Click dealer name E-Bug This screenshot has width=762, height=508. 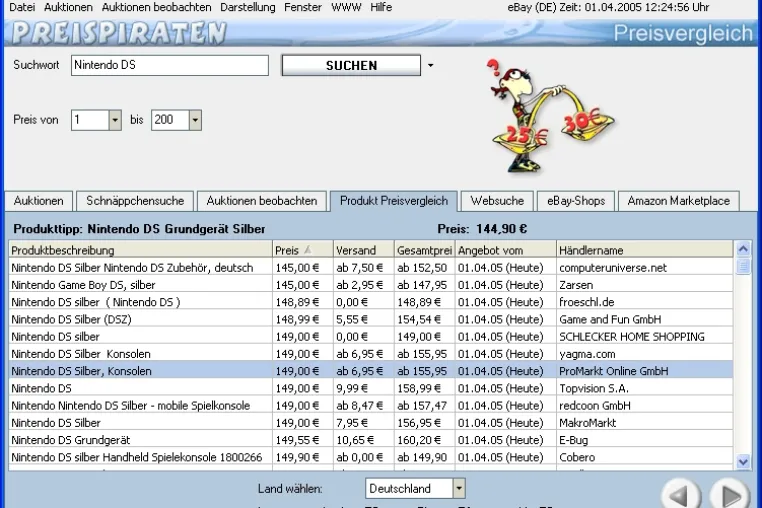(x=573, y=440)
